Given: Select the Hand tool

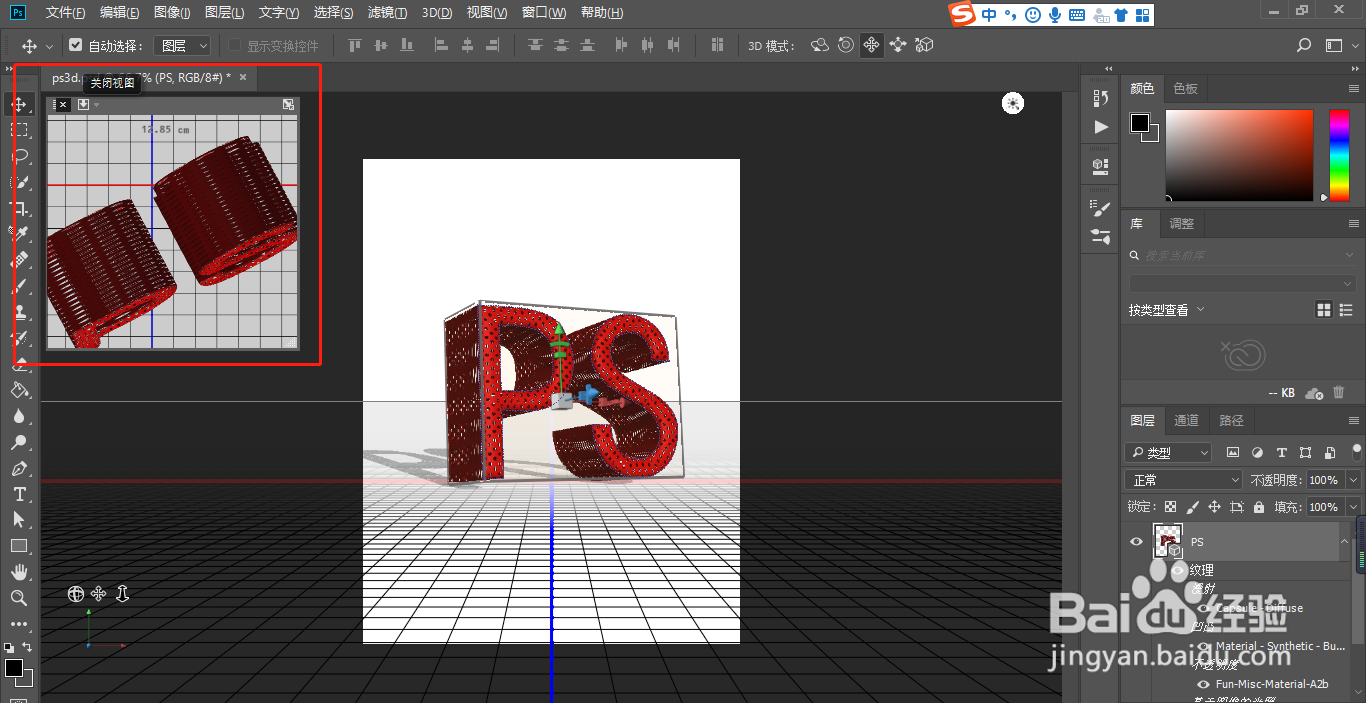Looking at the screenshot, I should pyautogui.click(x=19, y=572).
